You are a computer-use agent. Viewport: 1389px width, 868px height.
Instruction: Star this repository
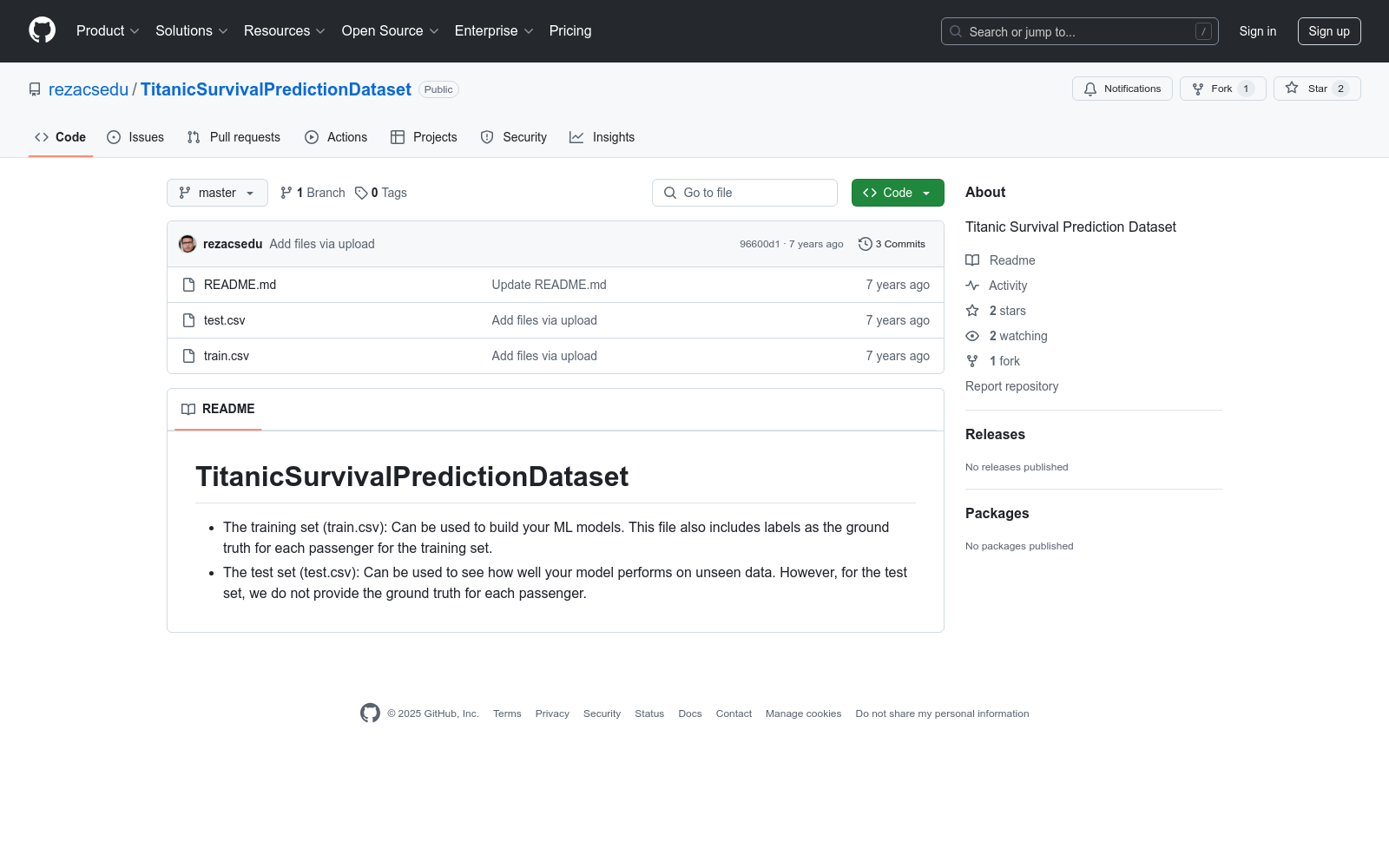click(1317, 89)
